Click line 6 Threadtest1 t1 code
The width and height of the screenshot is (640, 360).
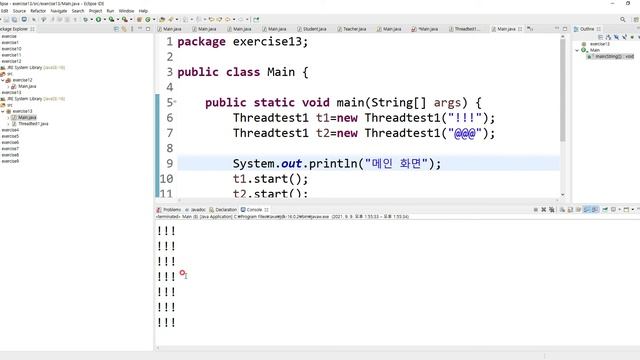point(364,118)
